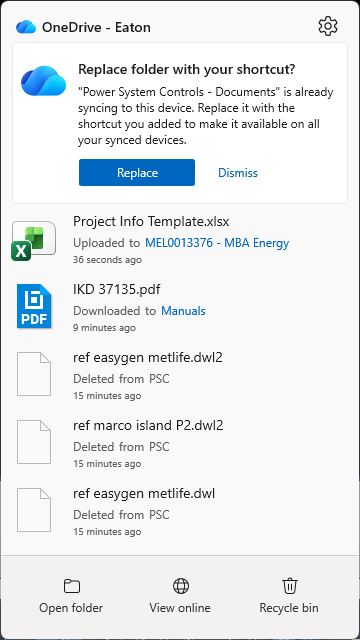Click the OneDrive - Eaton title text
Viewport: 360px width, 640px height.
[x=96, y=27]
